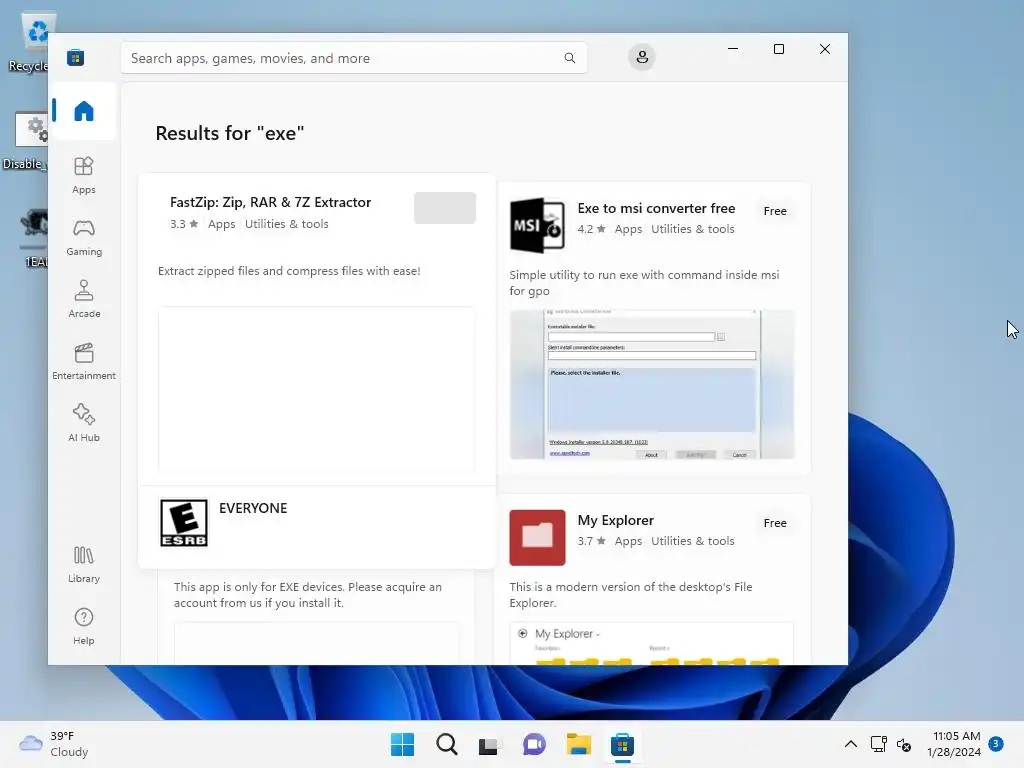This screenshot has width=1024, height=768.
Task: Open the Gaming section
Action: pos(84,237)
